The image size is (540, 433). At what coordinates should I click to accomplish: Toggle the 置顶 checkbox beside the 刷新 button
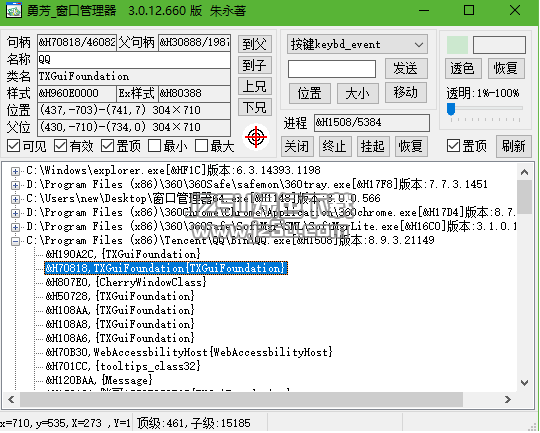tap(453, 146)
